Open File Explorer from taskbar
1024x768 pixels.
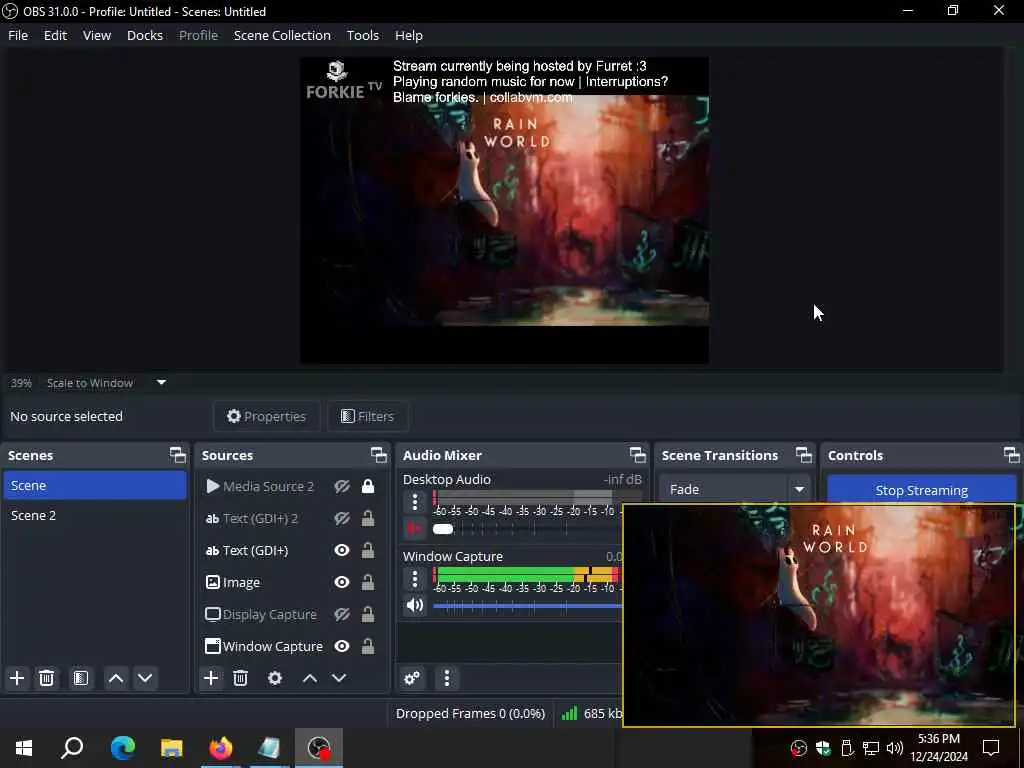point(172,748)
